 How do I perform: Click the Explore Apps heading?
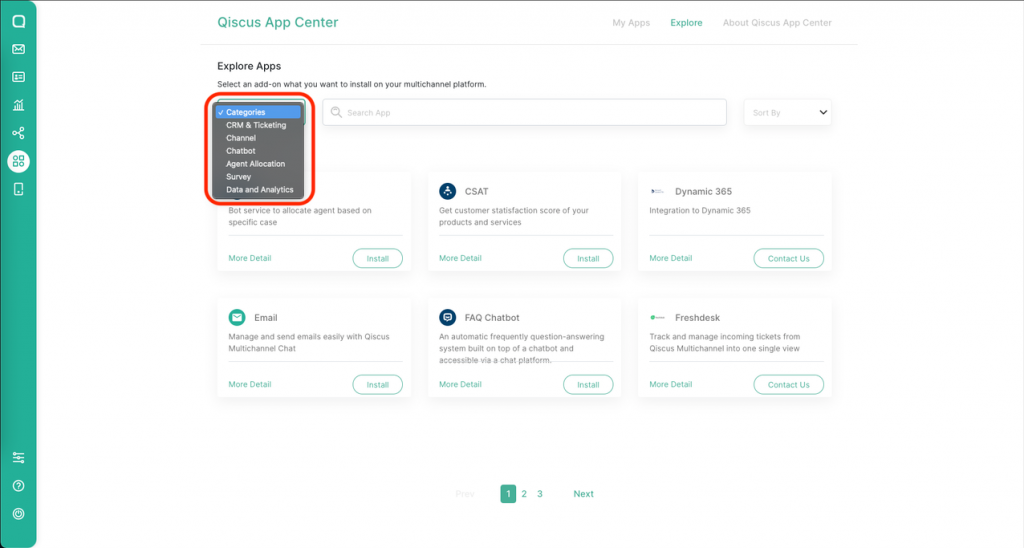249,66
